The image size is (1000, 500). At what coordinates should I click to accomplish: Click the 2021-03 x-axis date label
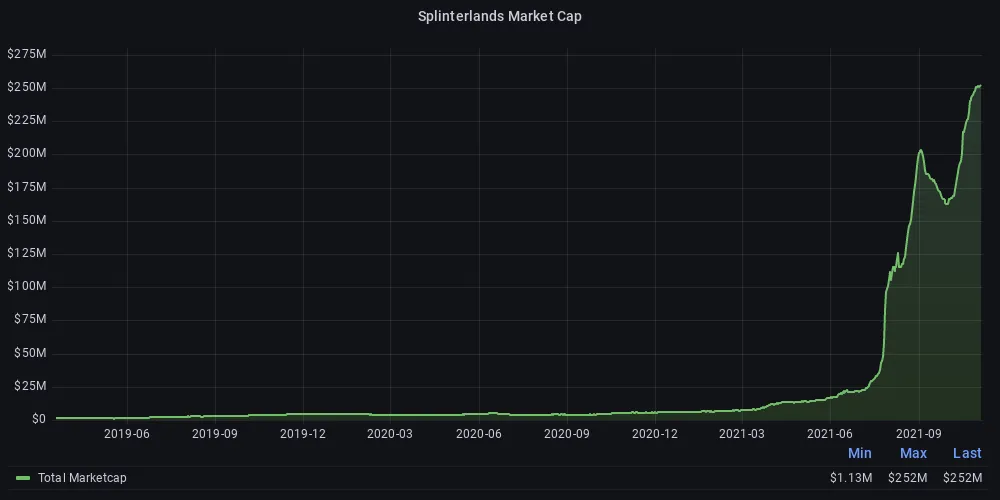(x=742, y=434)
